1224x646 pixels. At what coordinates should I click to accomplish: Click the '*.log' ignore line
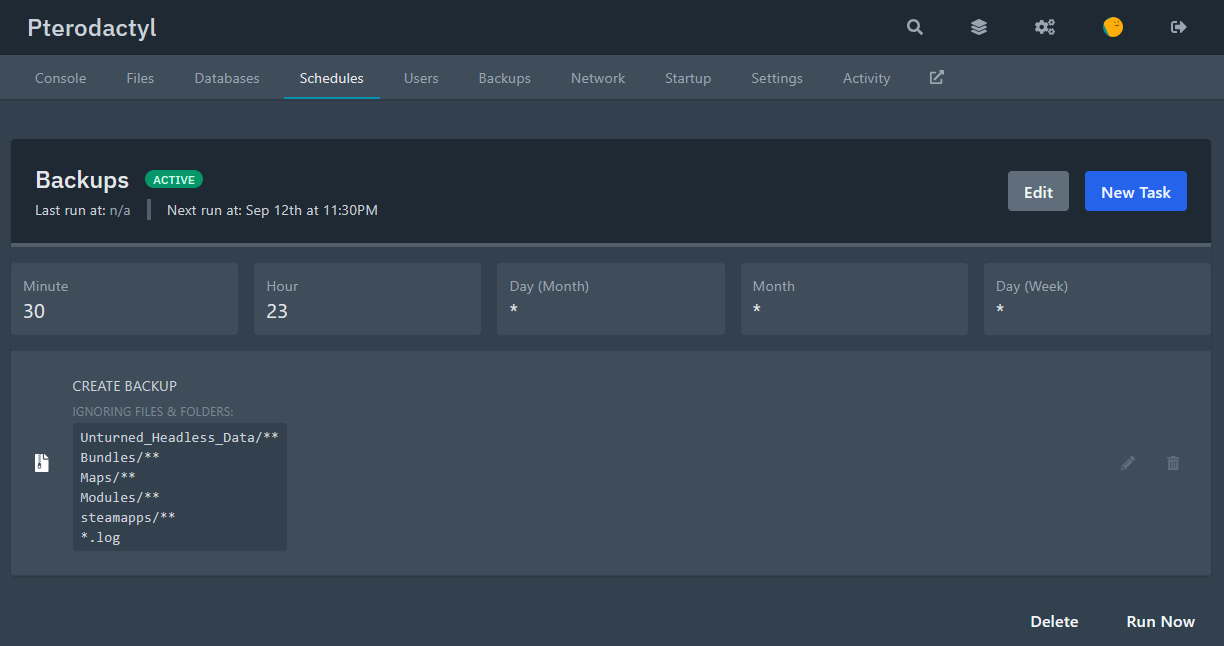(100, 537)
